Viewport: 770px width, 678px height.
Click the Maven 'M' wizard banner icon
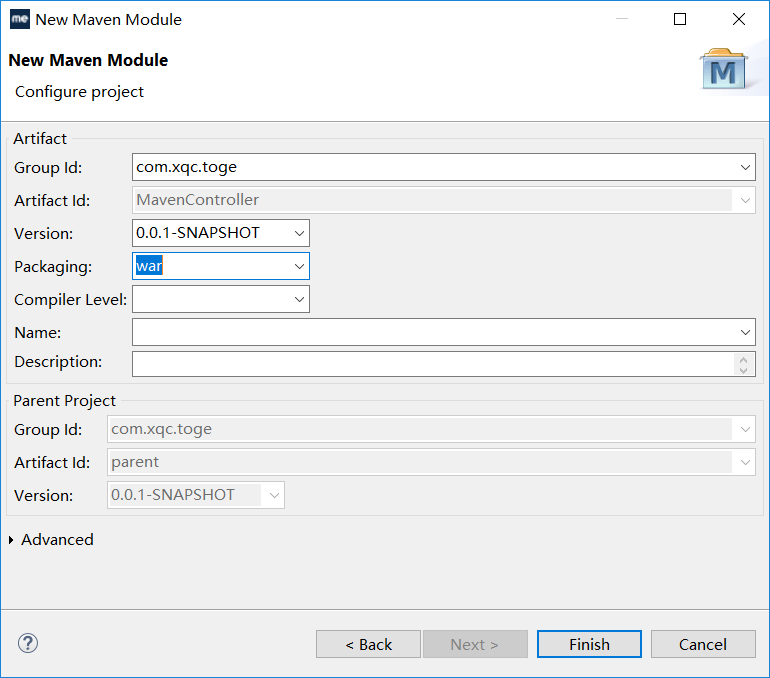click(x=723, y=69)
